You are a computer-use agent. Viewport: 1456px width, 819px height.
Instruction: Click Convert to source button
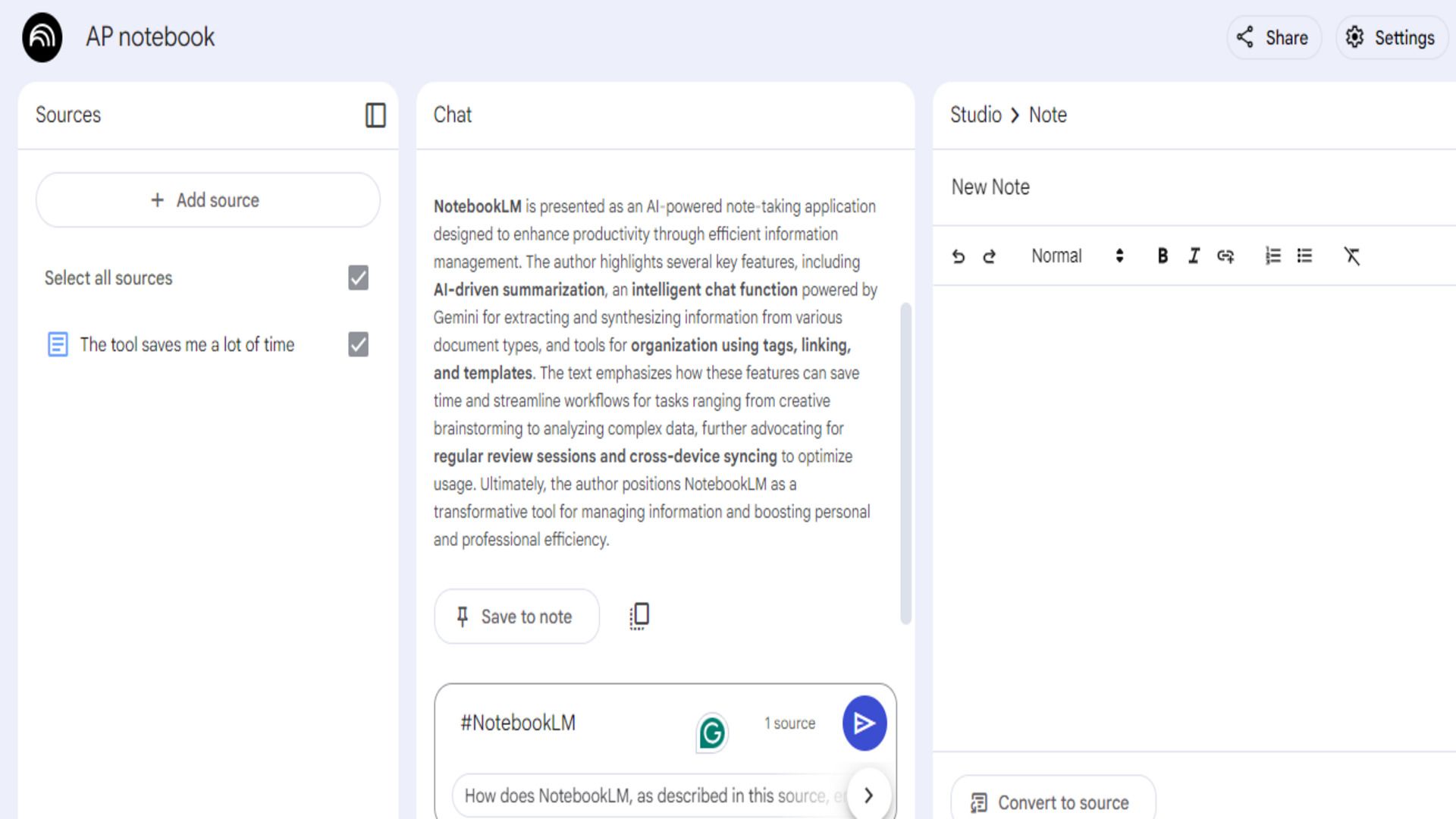point(1053,802)
